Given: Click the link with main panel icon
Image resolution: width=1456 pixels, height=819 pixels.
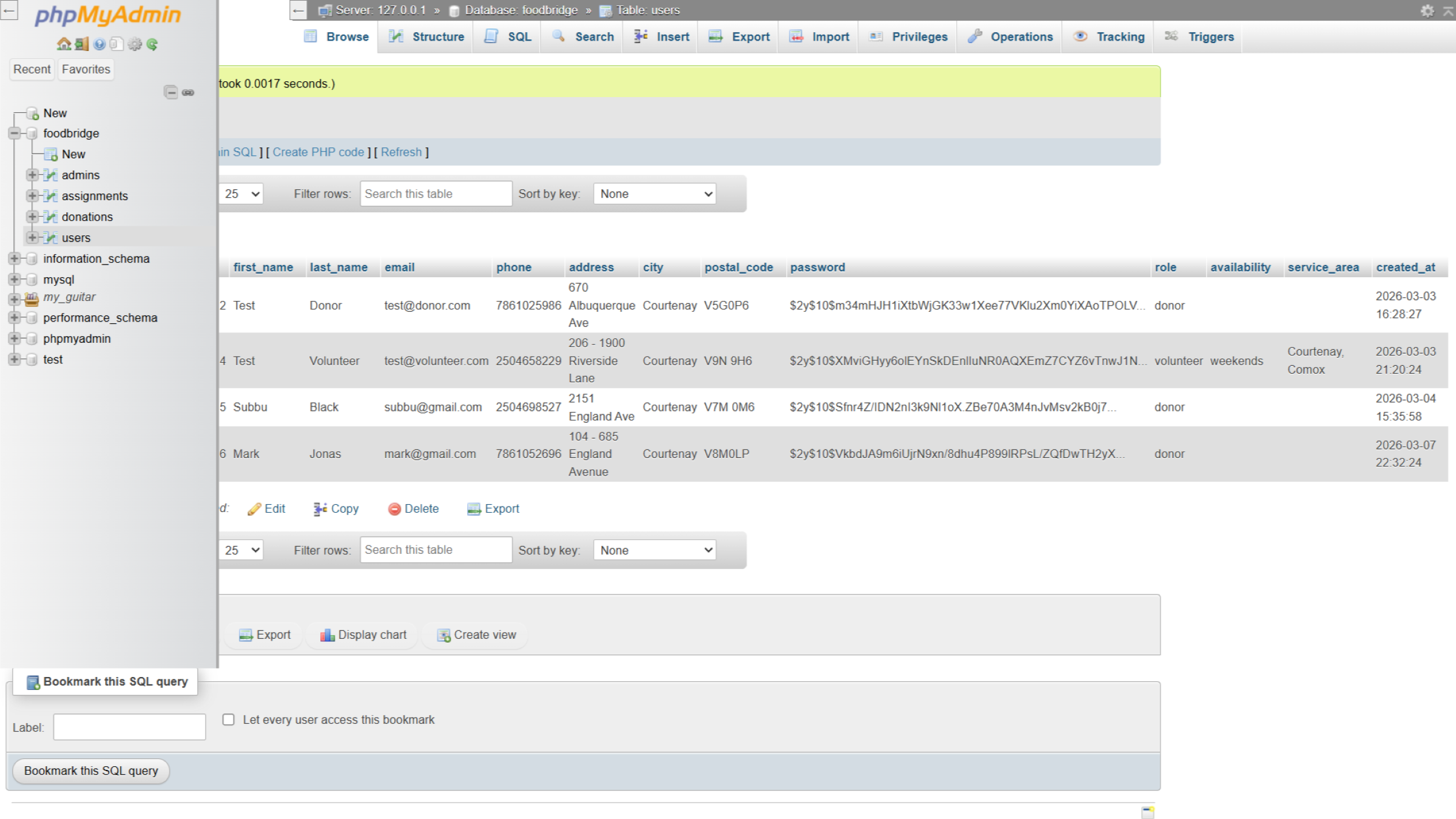Looking at the screenshot, I should 188,92.
